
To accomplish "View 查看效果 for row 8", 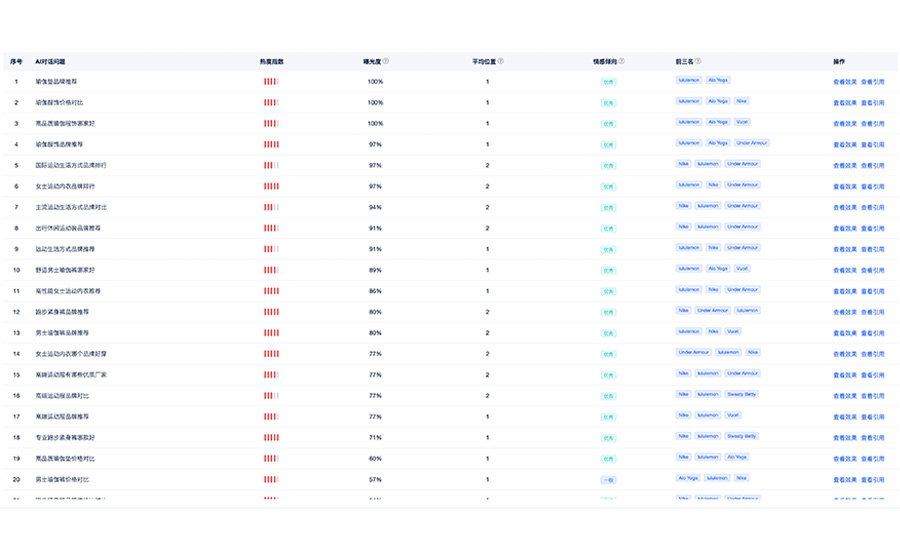I will pos(844,229).
